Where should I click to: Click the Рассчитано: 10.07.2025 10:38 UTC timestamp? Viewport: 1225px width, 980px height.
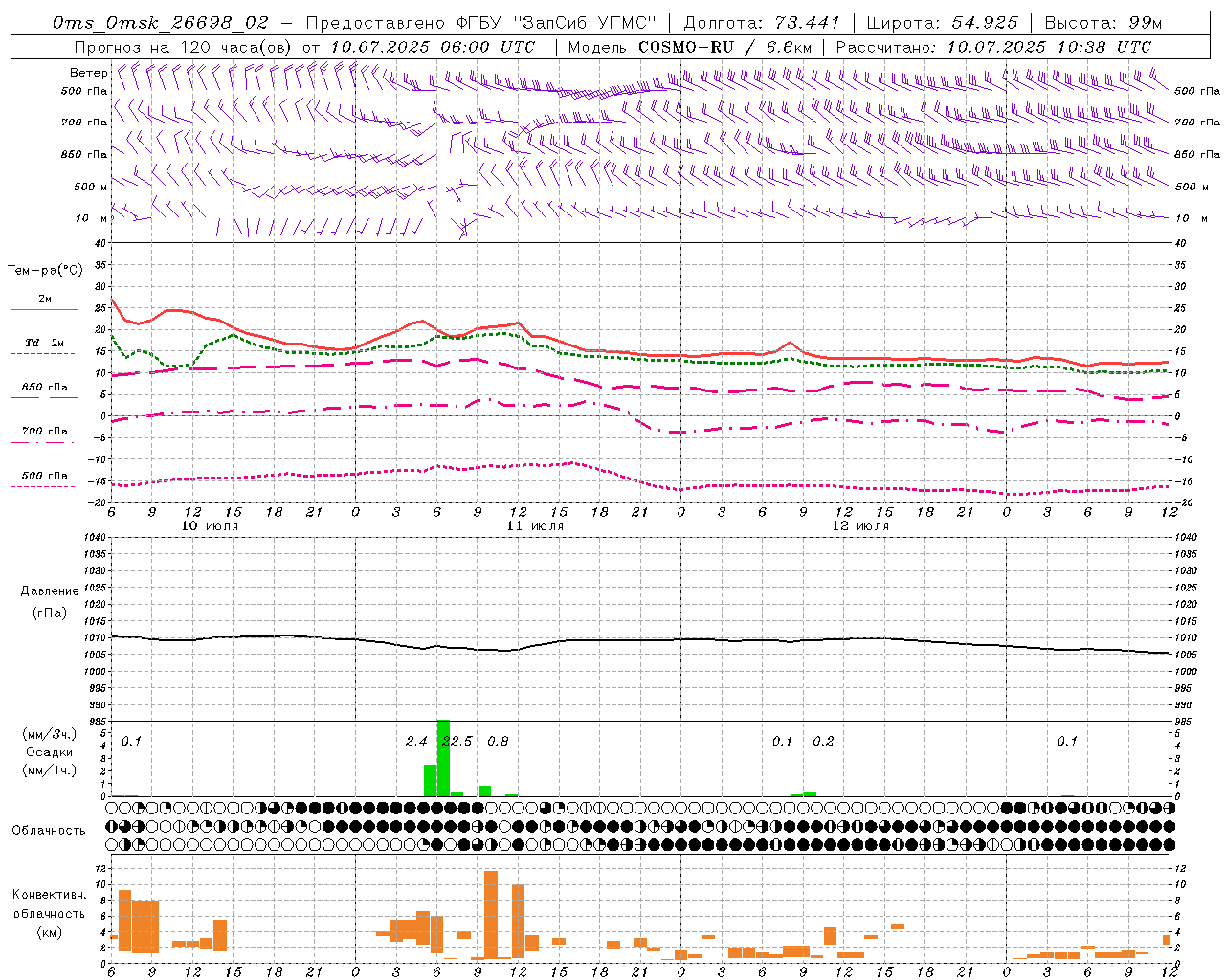coord(993,47)
